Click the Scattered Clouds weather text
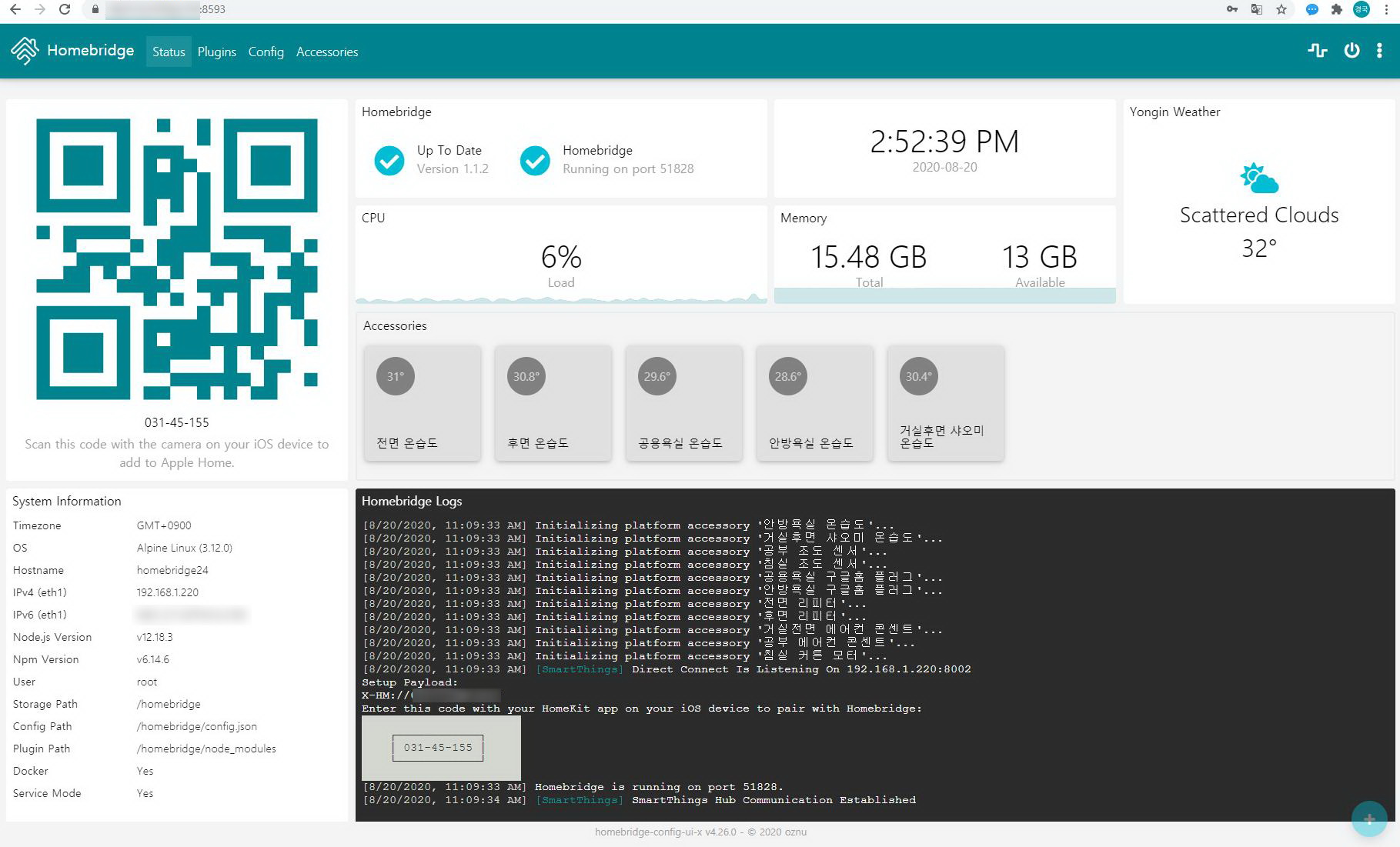1400x847 pixels. click(1259, 215)
